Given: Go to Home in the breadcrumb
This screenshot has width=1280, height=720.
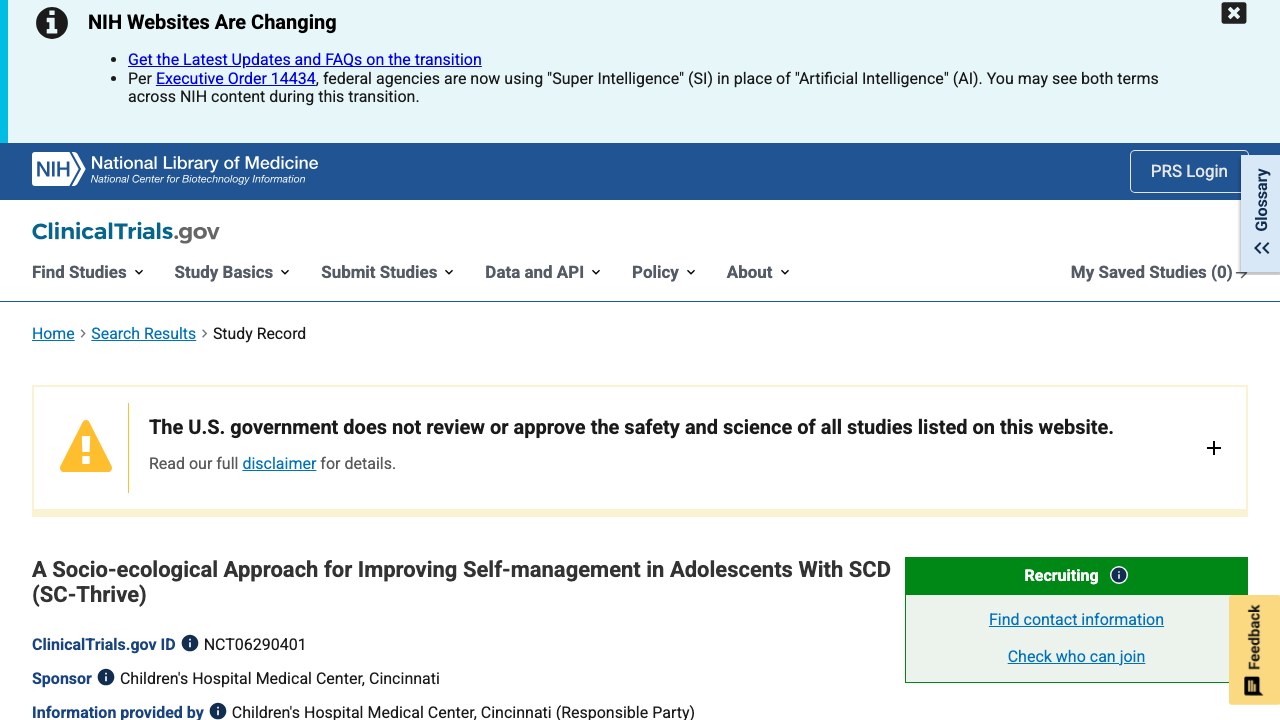Looking at the screenshot, I should click(x=53, y=334).
